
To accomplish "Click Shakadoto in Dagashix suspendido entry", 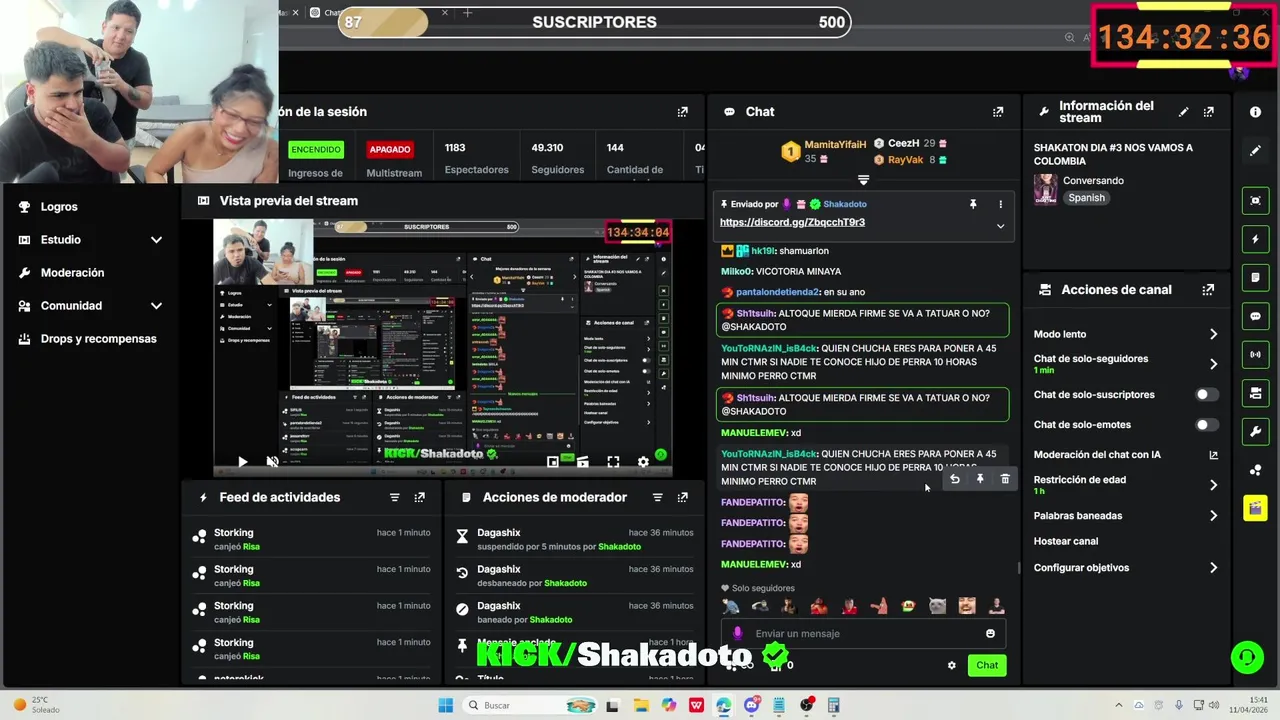I will tap(619, 547).
